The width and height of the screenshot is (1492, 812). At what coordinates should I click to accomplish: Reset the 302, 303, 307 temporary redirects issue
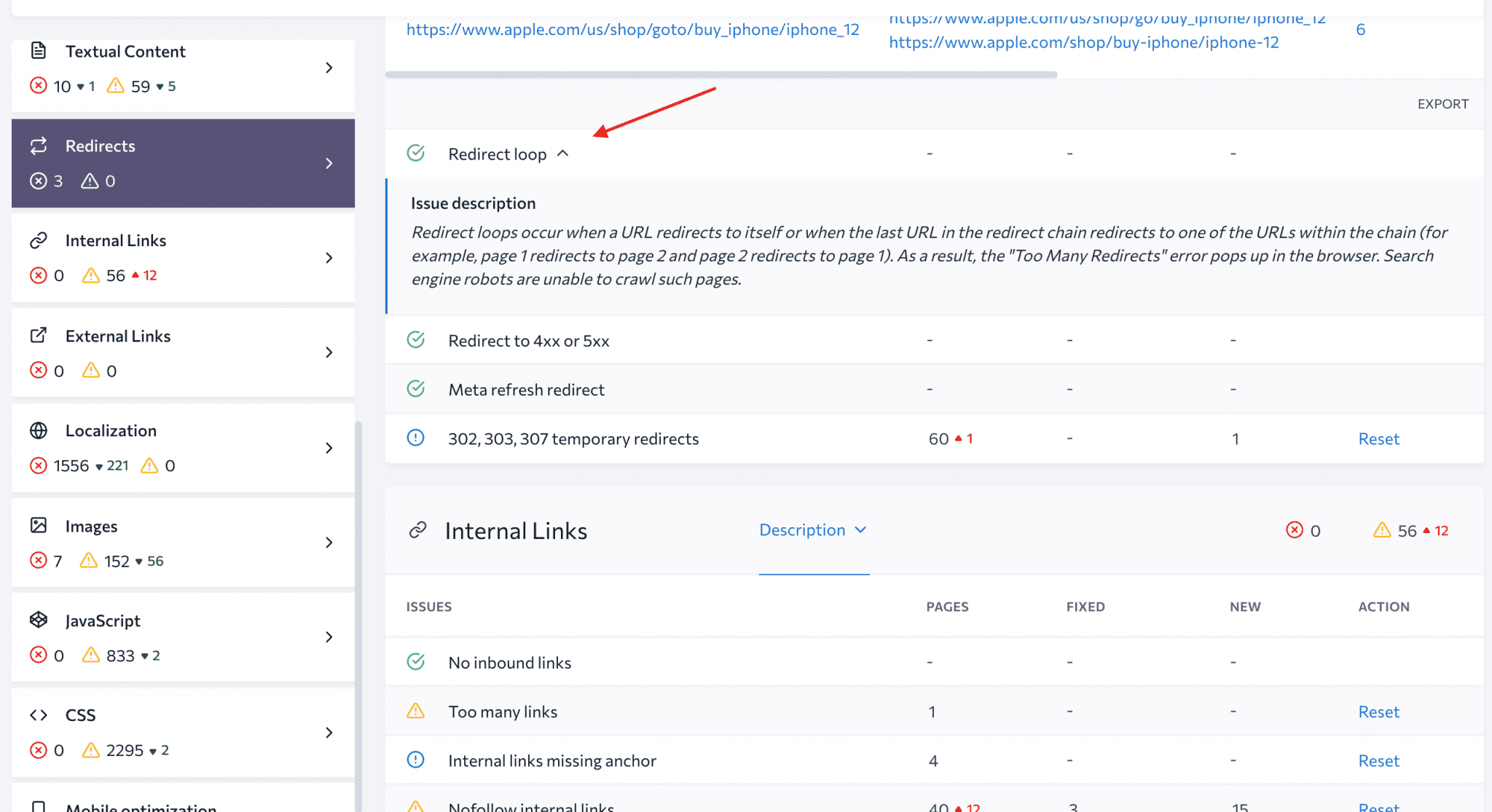[x=1378, y=438]
